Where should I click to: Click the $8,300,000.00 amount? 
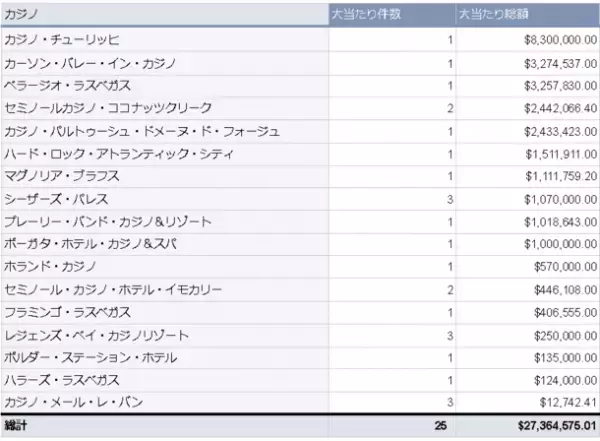tap(560, 40)
